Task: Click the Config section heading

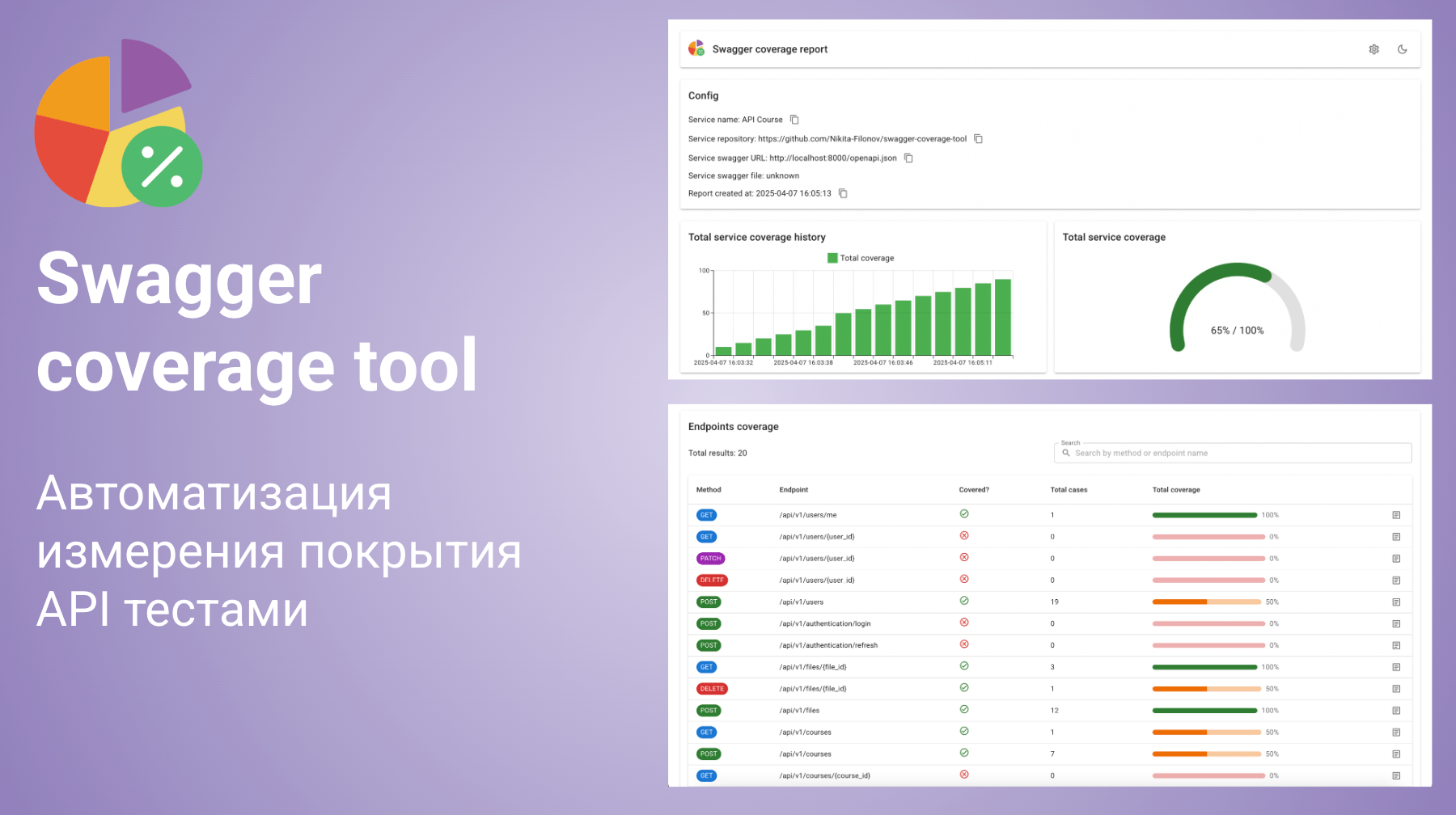Action: 703,95
